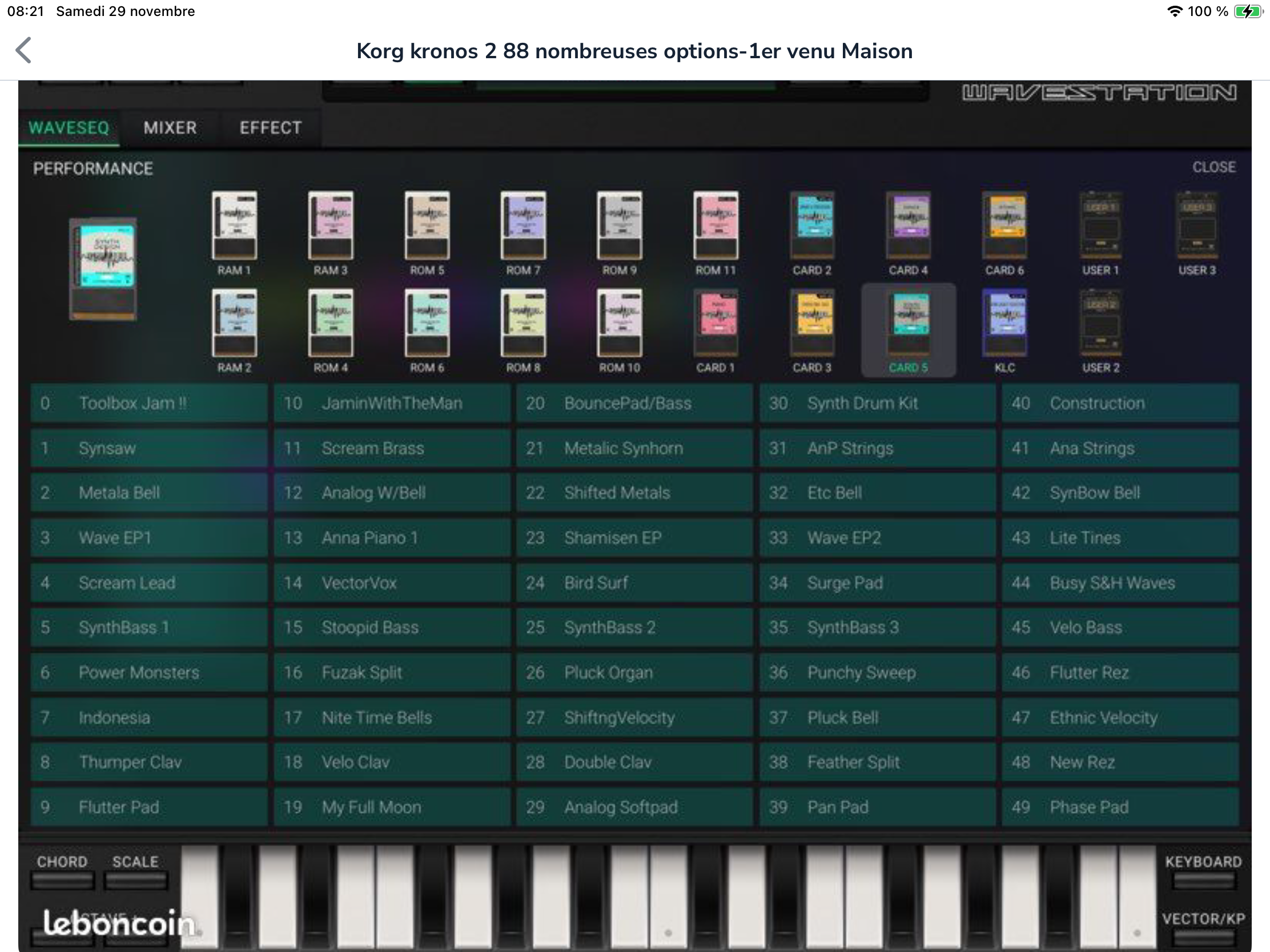The height and width of the screenshot is (952, 1270).
Task: Switch to the MIXER tab
Action: 170,127
